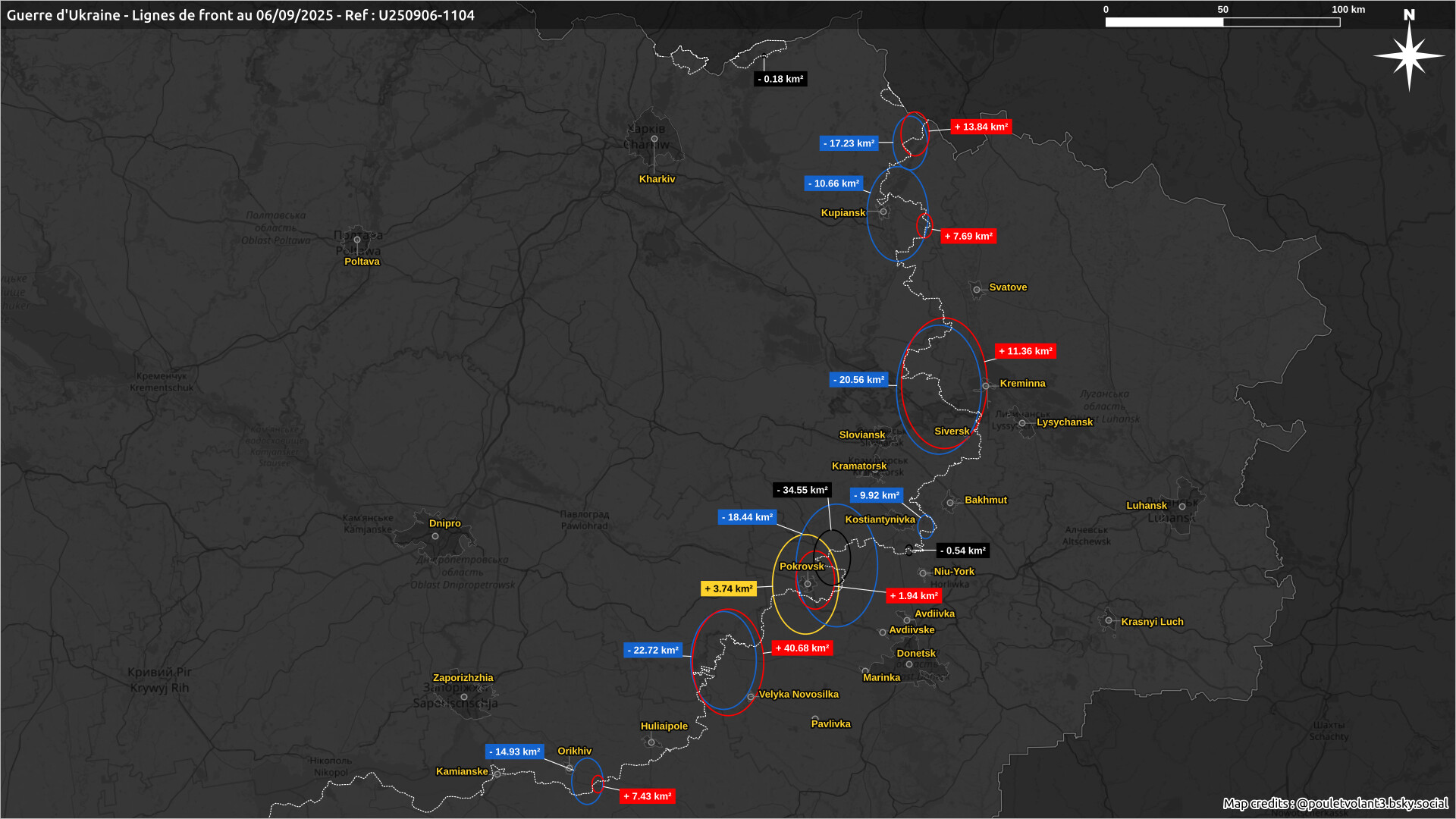The height and width of the screenshot is (819, 1456).
Task: Click the red + 40.68 km² label
Action: pos(802,648)
